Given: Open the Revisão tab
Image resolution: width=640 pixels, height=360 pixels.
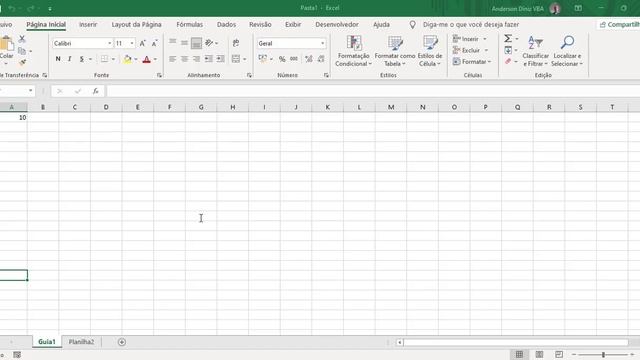Looking at the screenshot, I should 260,24.
